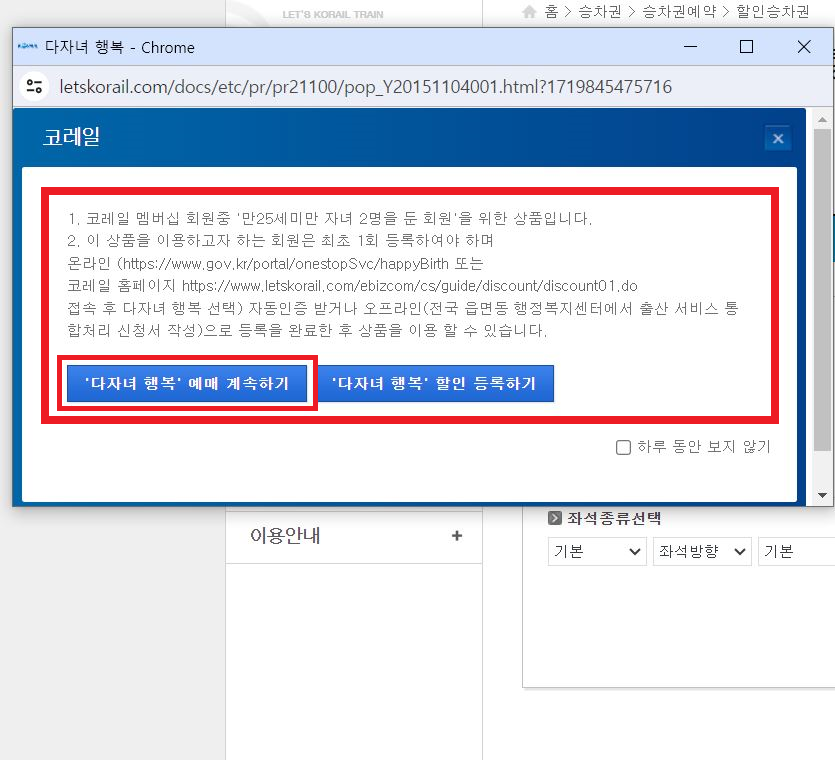Click LET'S KORAIL TRAIN logo text
This screenshot has height=763, width=835.
click(x=332, y=15)
